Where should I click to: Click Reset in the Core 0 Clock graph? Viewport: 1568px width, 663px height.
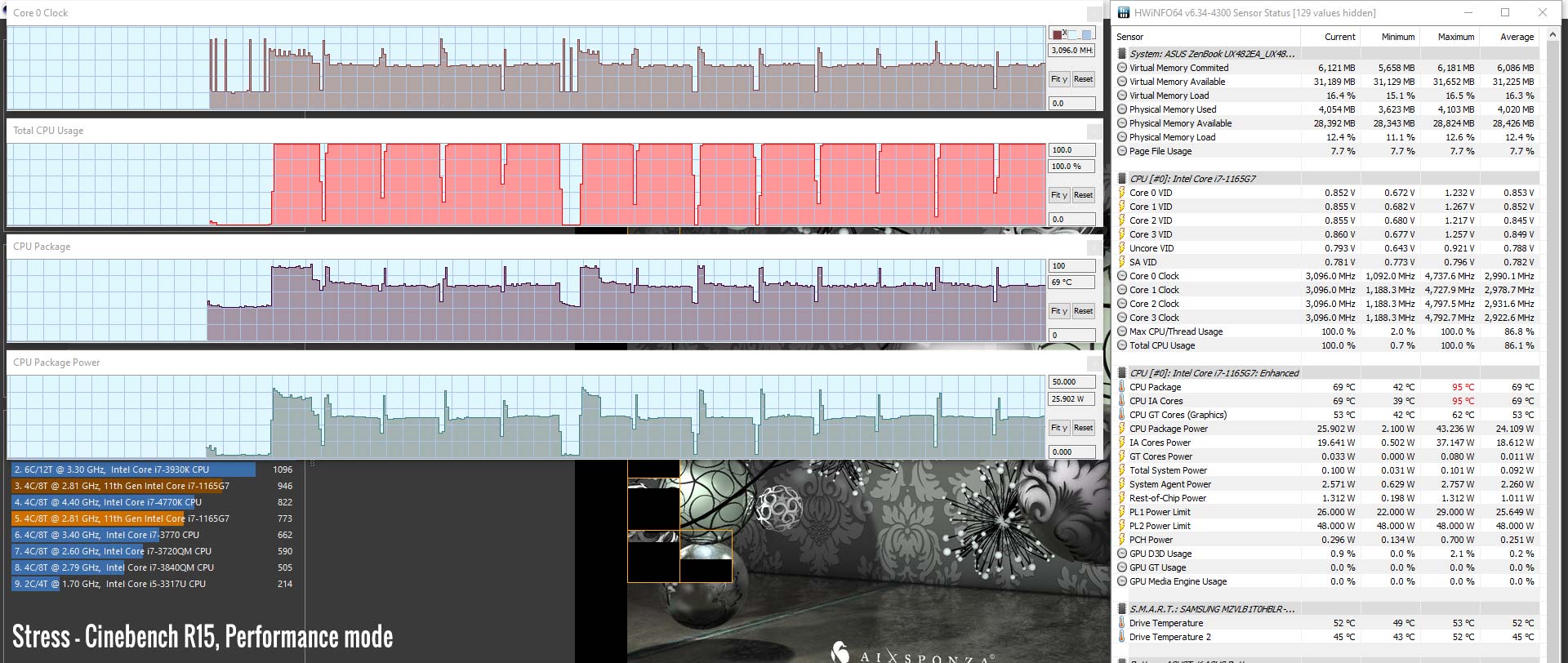(1083, 79)
